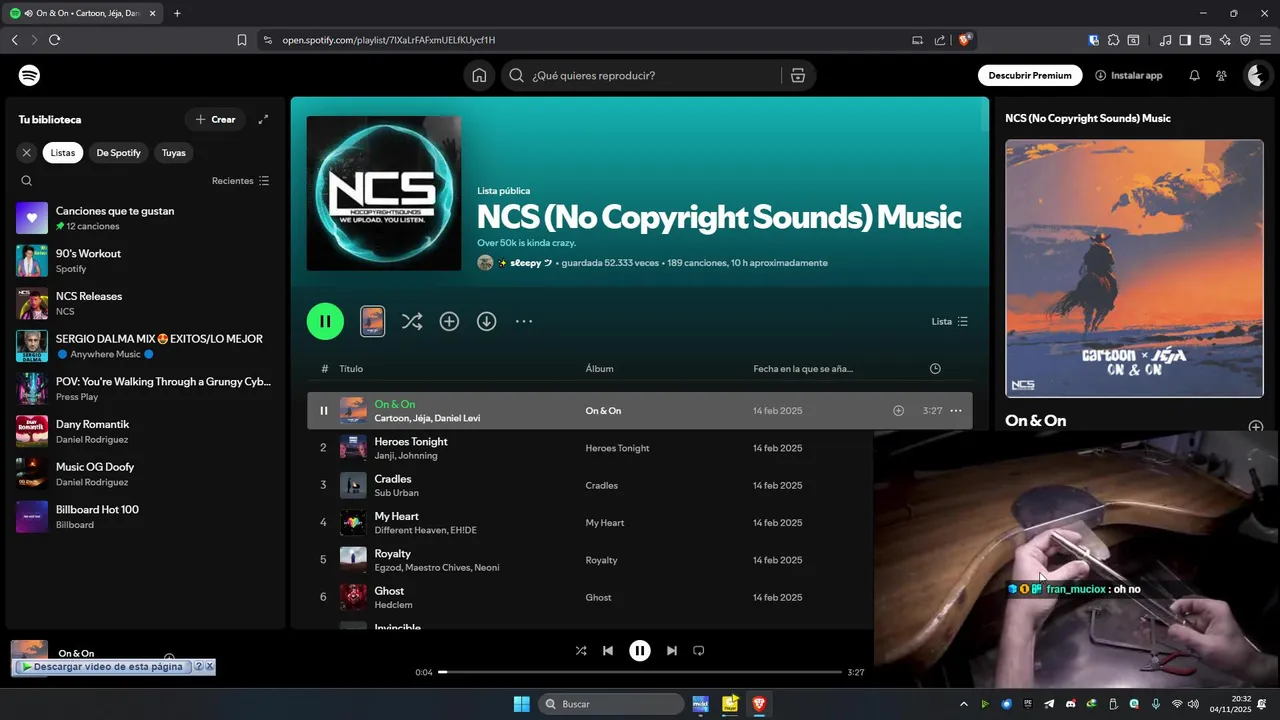1280x720 pixels.
Task: Open a new browser tab
Action: point(177,13)
